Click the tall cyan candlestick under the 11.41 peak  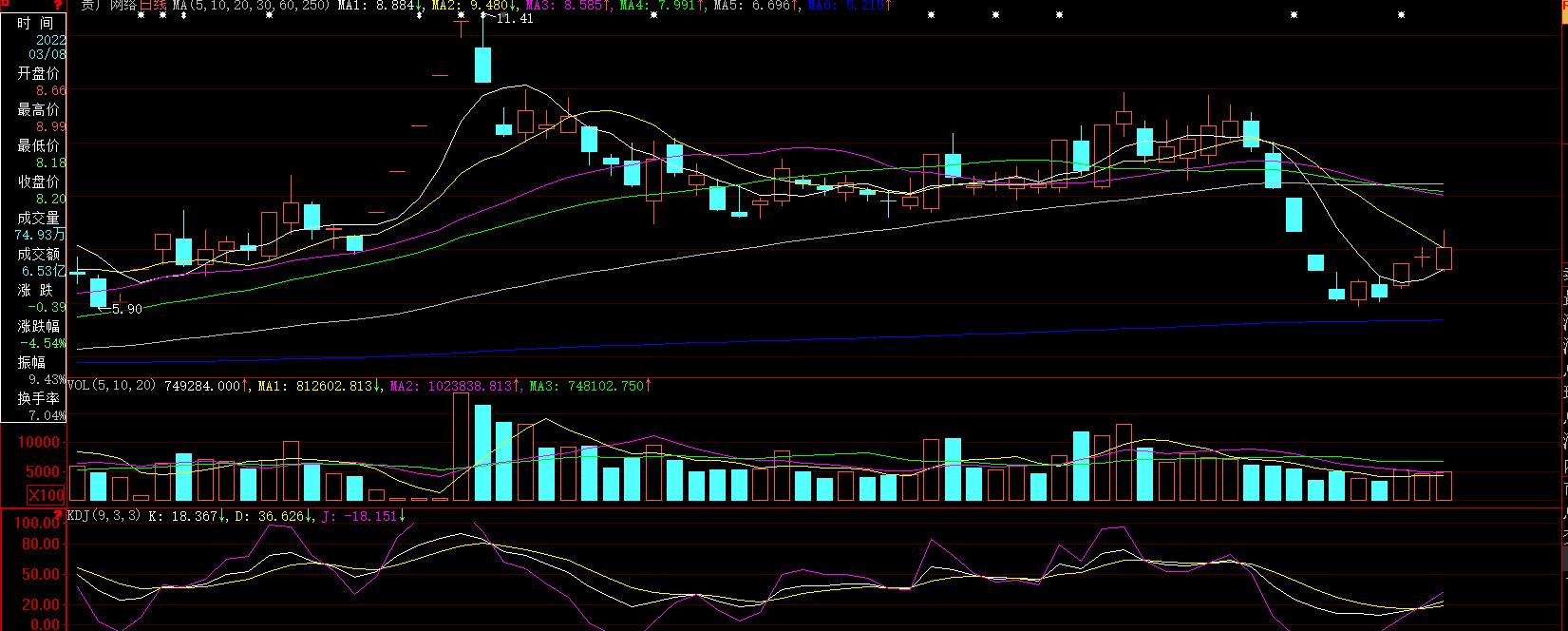pos(482,65)
